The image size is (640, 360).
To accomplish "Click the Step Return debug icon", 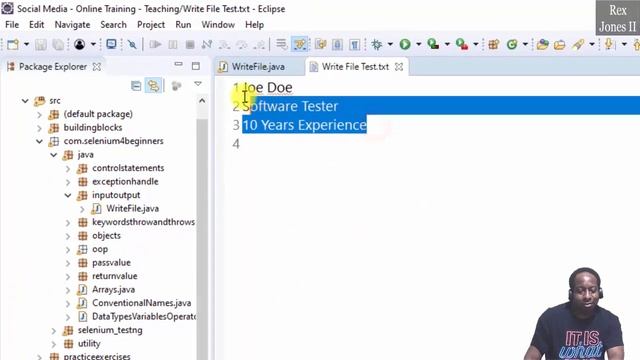I will coord(259,44).
